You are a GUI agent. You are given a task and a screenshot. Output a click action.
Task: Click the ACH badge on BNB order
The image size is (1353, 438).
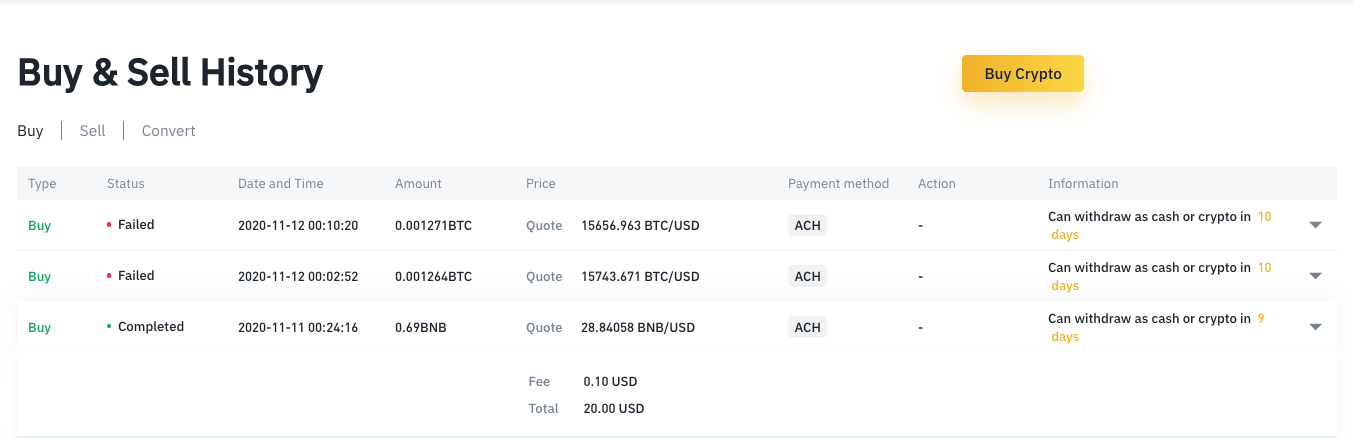point(807,327)
